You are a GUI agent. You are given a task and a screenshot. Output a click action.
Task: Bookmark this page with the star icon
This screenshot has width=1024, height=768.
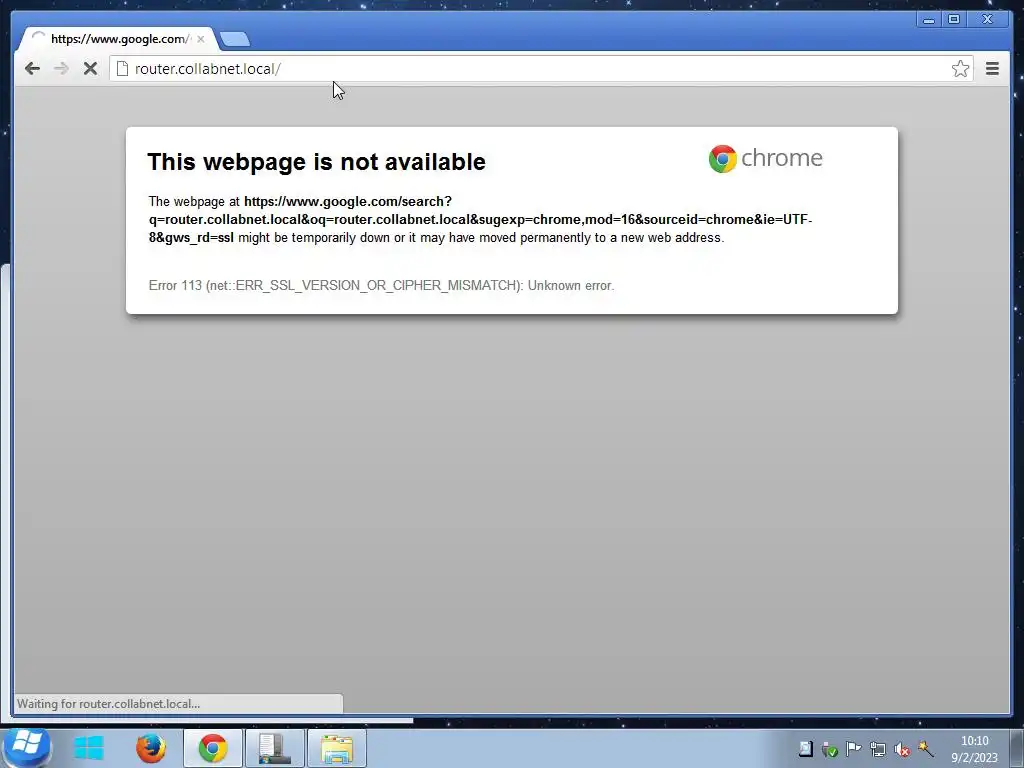960,69
